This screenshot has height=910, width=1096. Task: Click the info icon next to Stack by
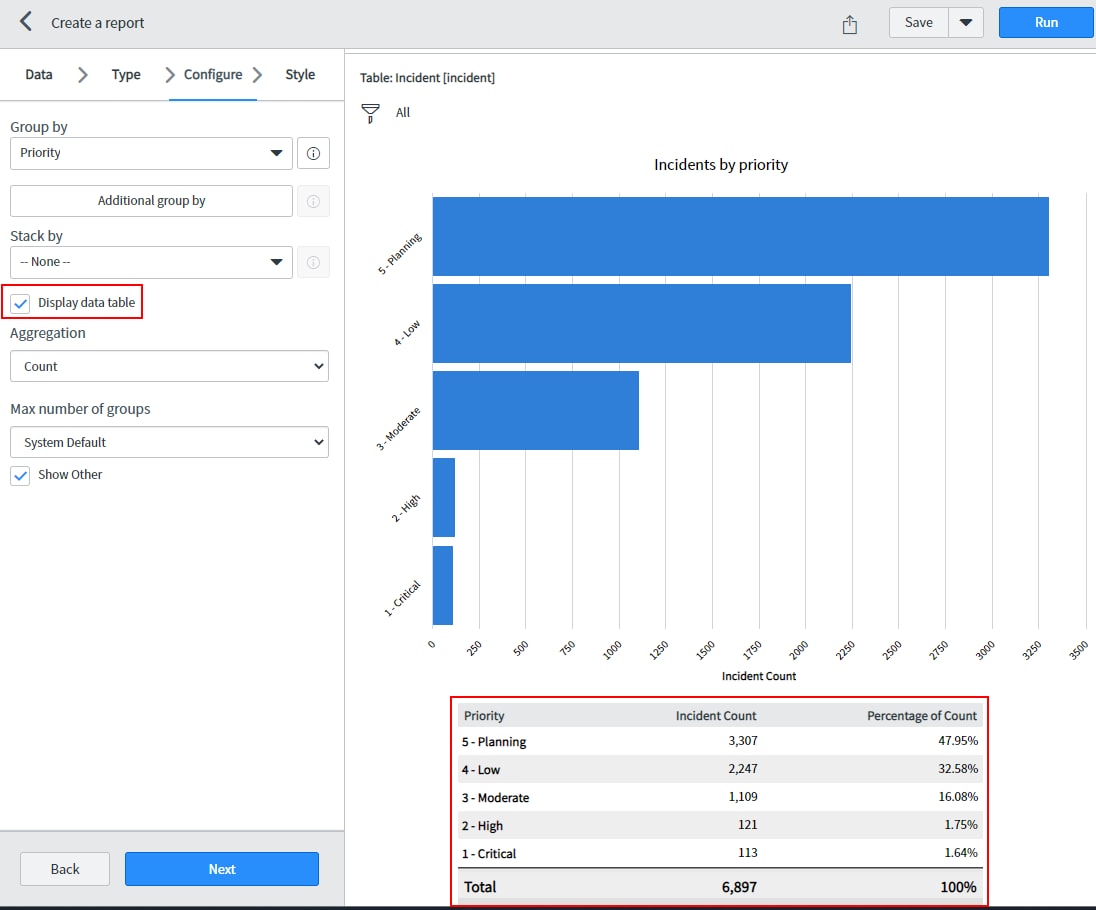tap(313, 262)
